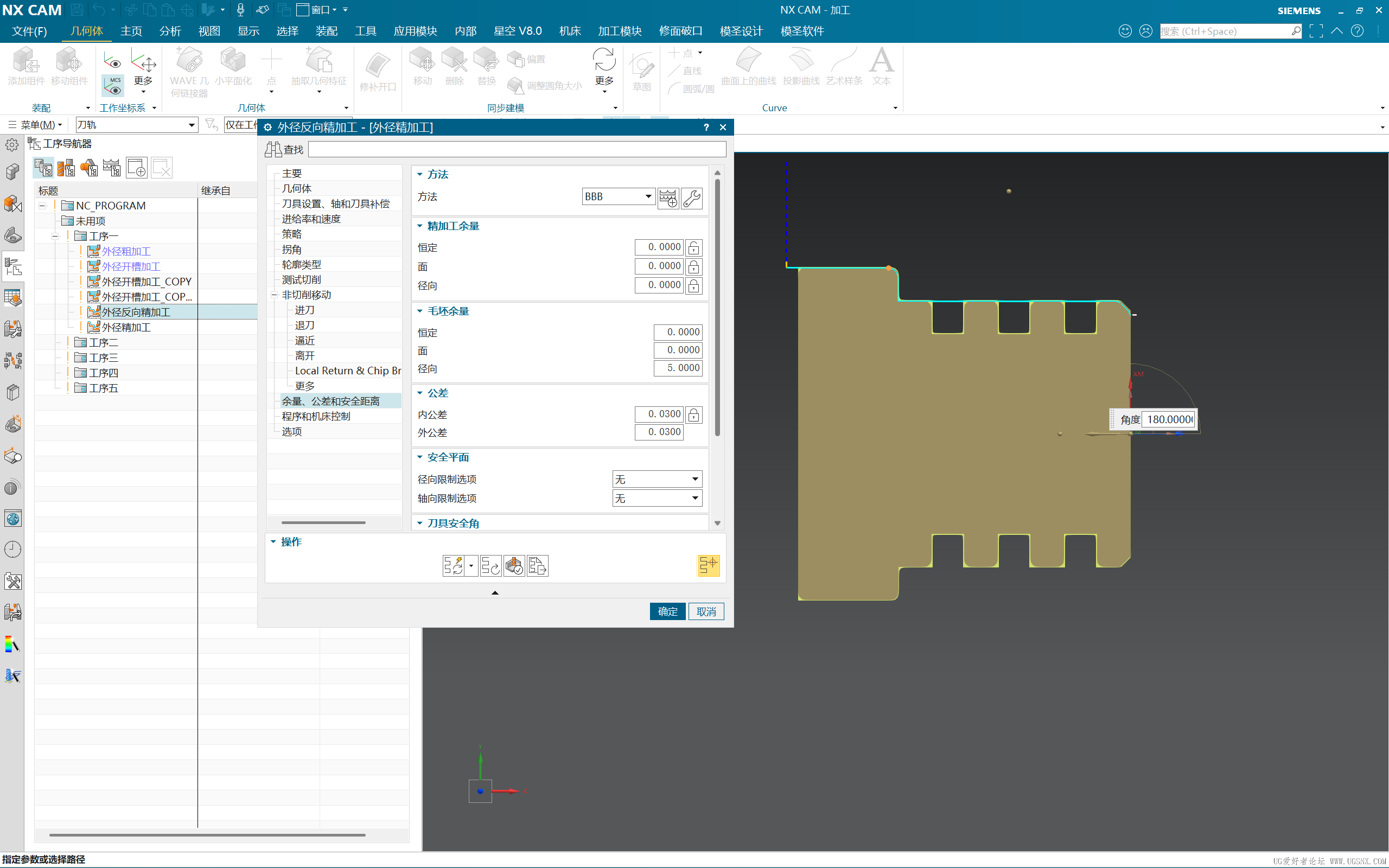Collapse the 毛坯余量 section
Screen dimensions: 1389x868
coord(420,311)
